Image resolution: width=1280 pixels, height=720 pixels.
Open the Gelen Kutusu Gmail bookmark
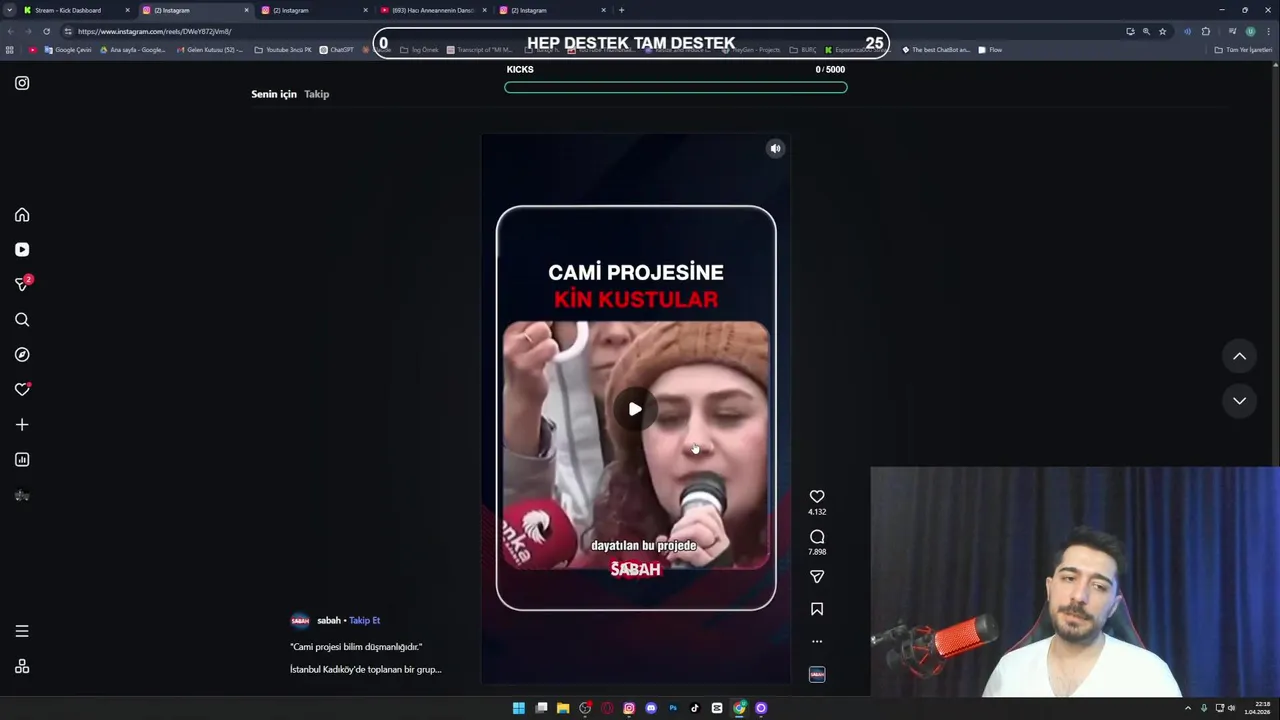[x=209, y=50]
